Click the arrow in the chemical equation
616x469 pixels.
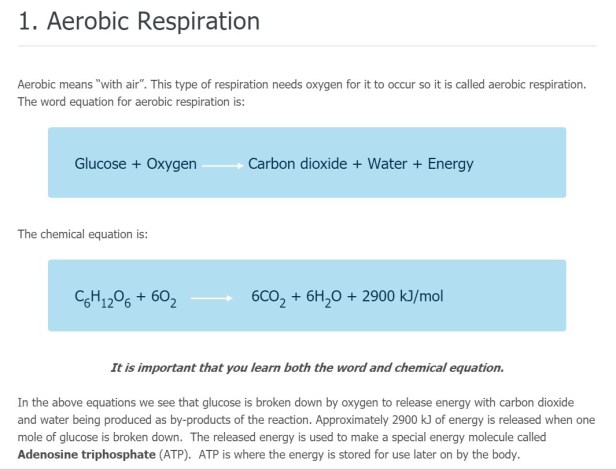pos(210,297)
